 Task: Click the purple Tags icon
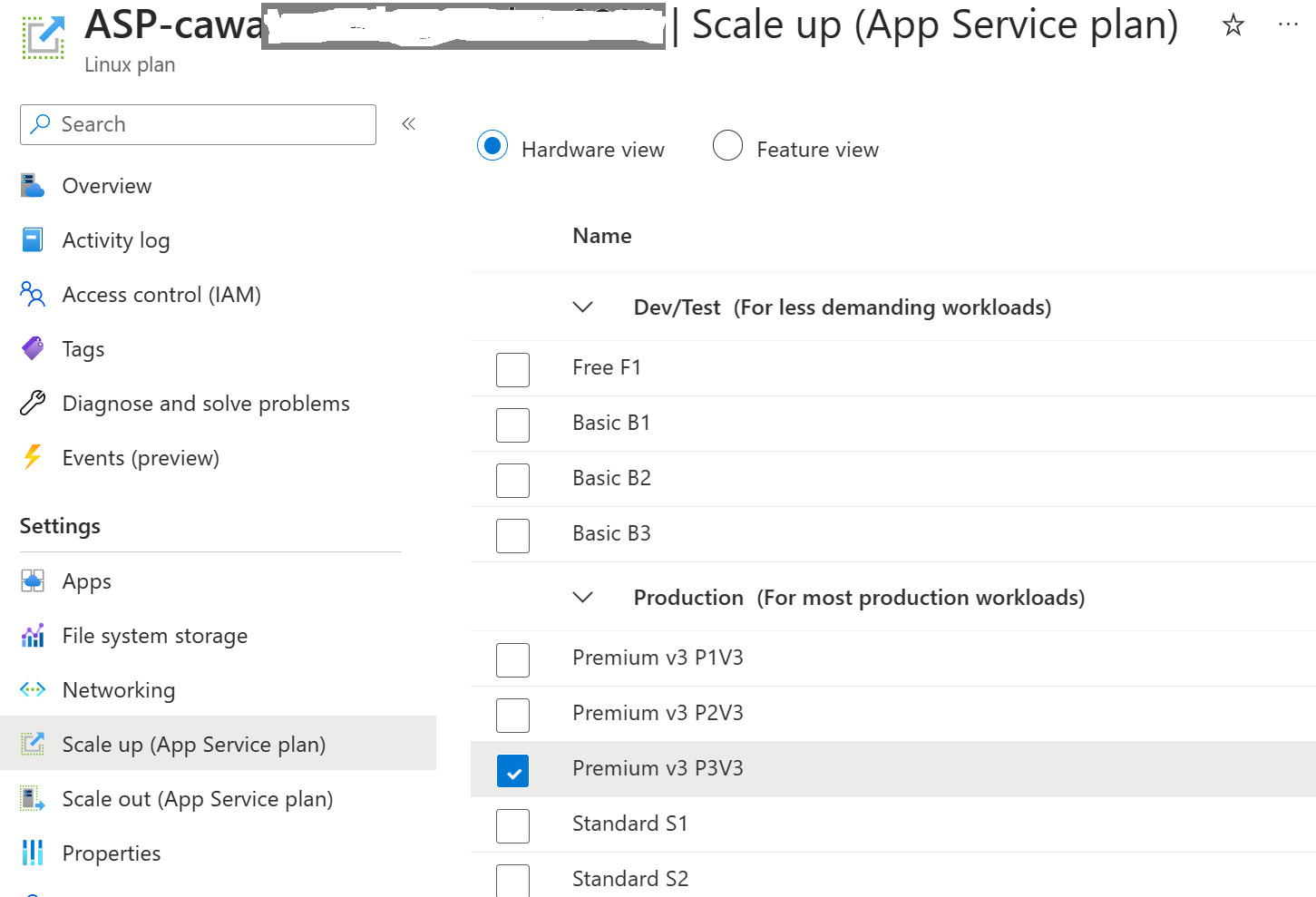(33, 349)
